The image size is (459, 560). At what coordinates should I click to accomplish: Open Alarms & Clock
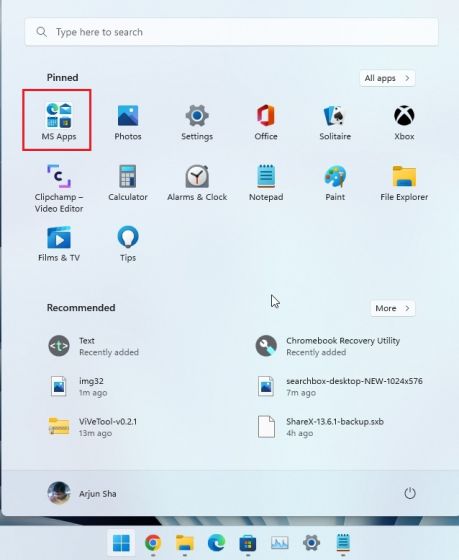click(197, 182)
